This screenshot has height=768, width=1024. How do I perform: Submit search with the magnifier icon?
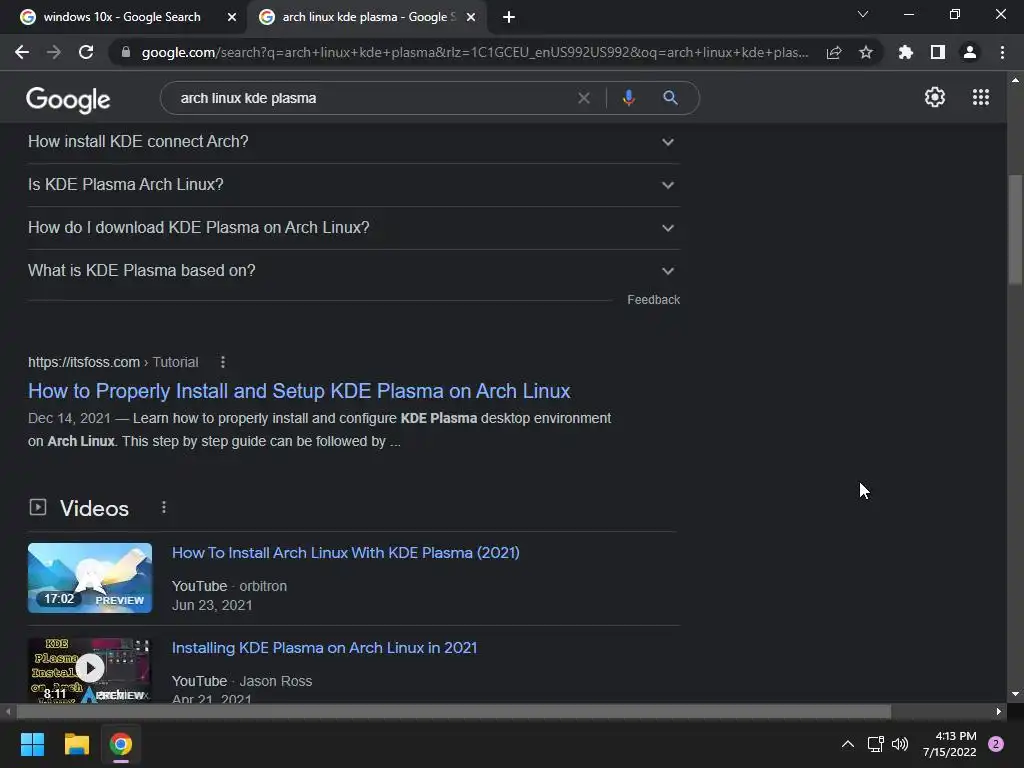(670, 98)
